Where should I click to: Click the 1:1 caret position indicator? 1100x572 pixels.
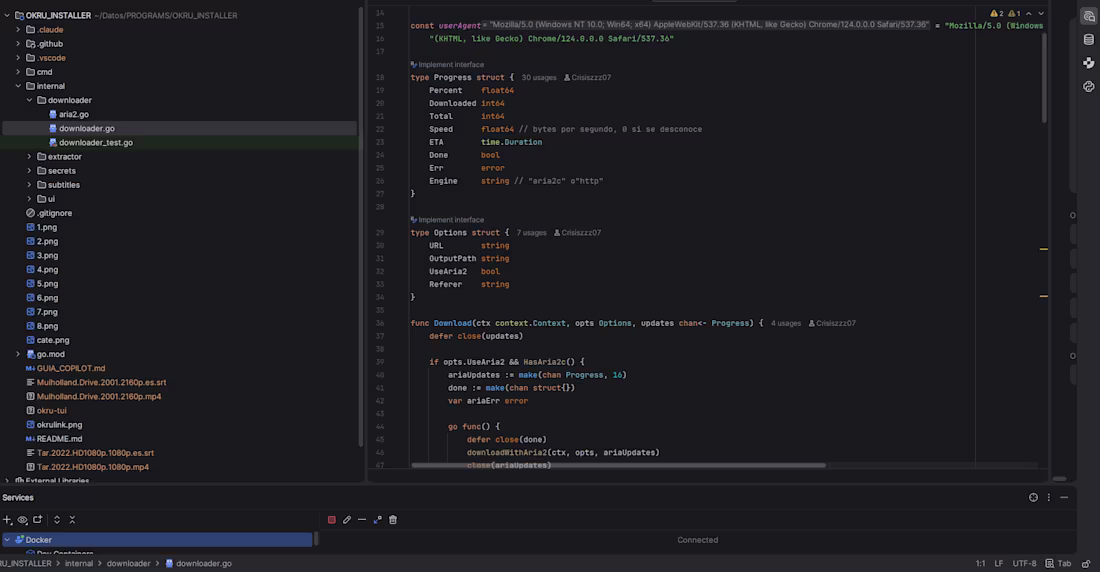980,564
